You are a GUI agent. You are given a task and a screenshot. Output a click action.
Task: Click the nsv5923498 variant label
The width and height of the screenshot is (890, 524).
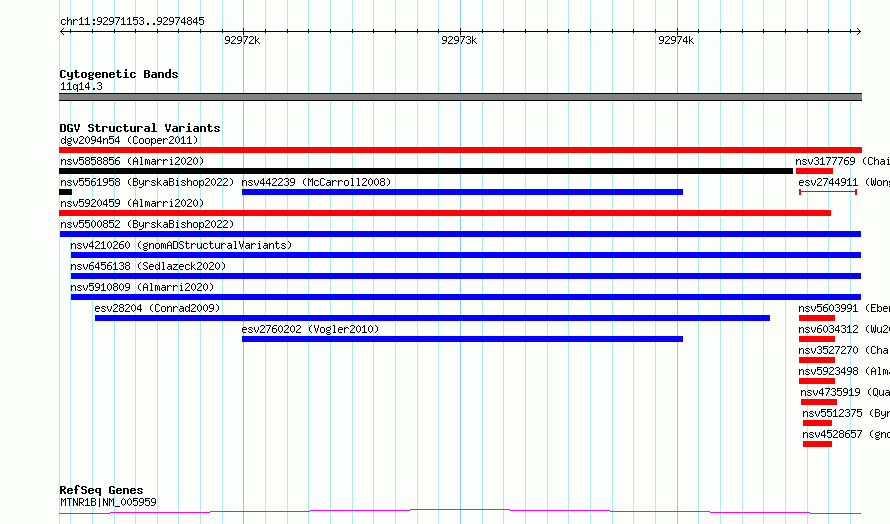point(844,371)
